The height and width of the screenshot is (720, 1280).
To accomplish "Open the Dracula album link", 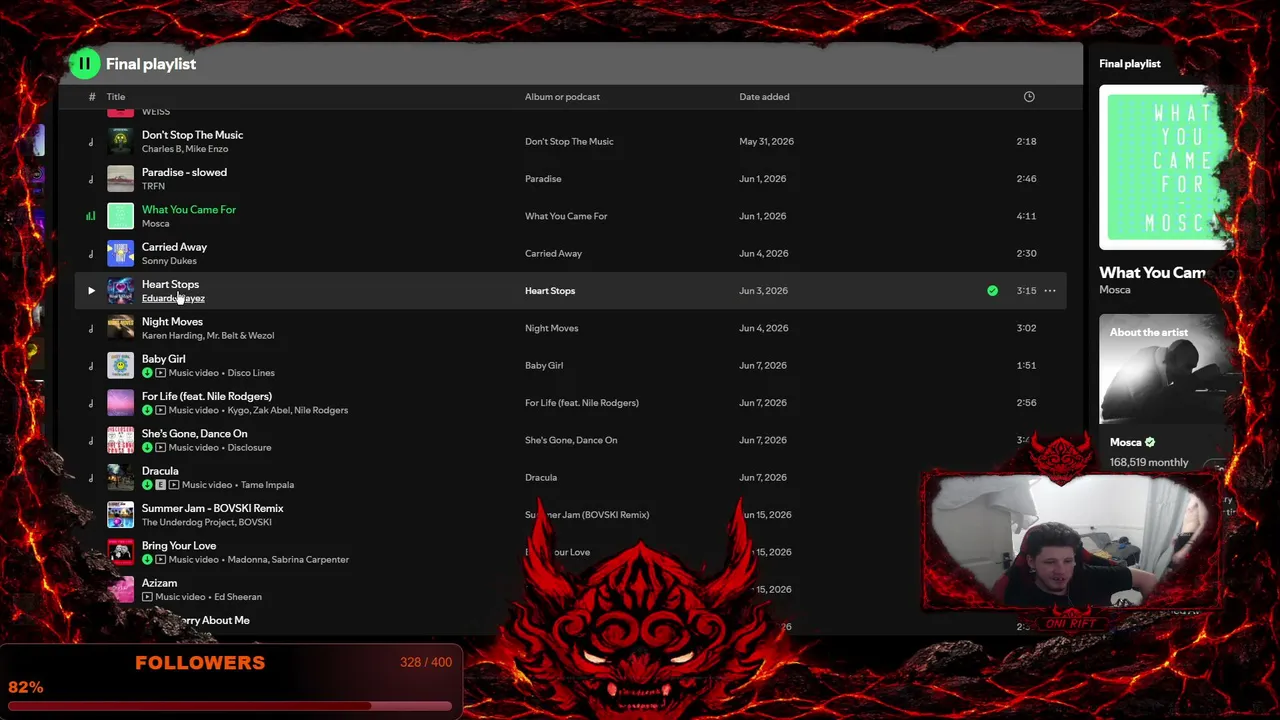I will point(541,478).
